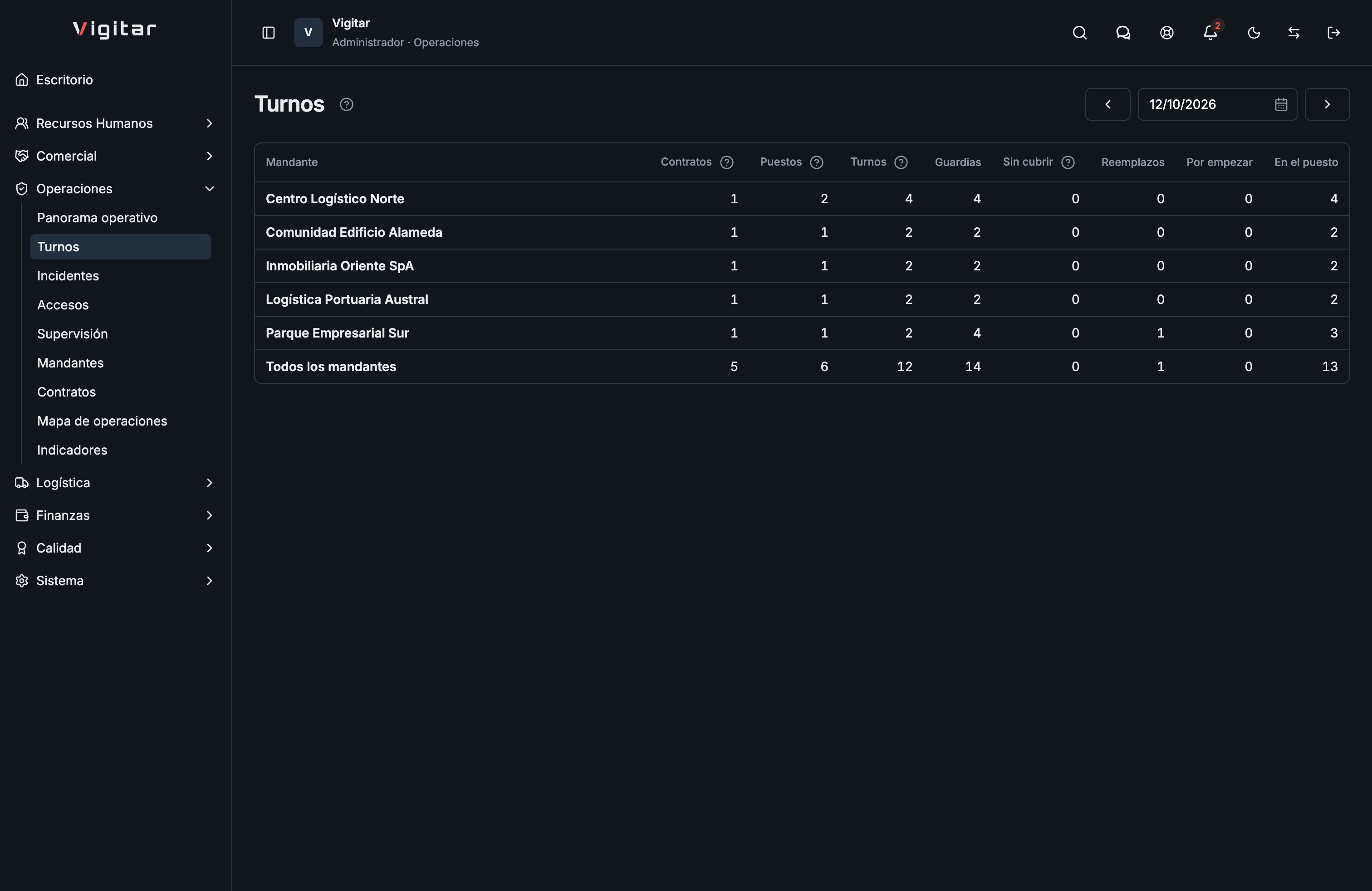Click the V organization avatar
Image resolution: width=1372 pixels, height=891 pixels.
[x=309, y=33]
